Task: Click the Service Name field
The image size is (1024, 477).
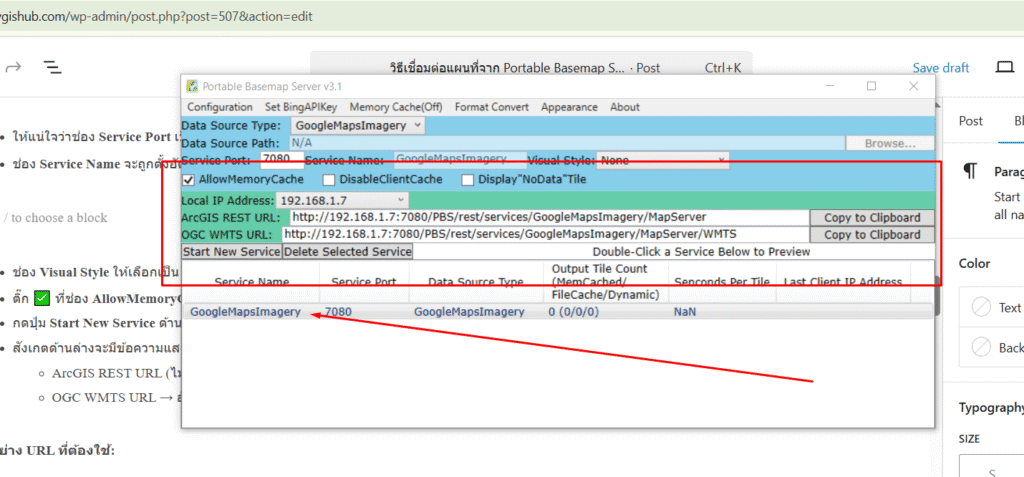Action: click(x=460, y=159)
